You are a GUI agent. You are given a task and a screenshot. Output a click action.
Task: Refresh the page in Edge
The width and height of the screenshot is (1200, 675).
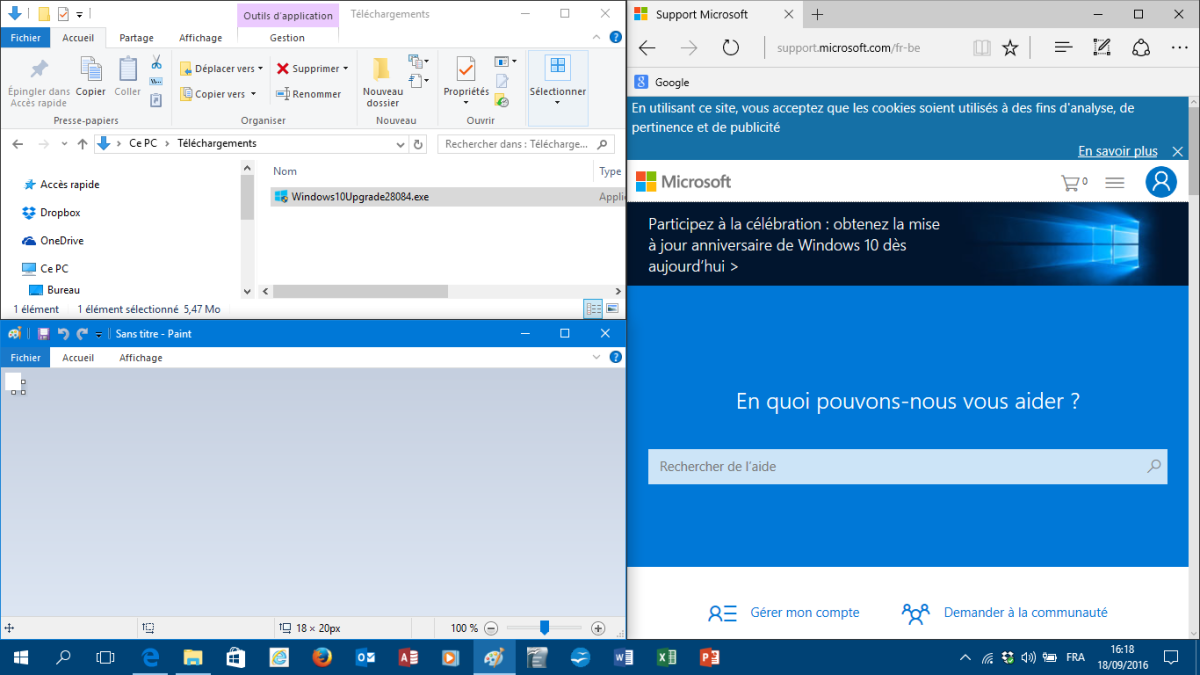730,48
